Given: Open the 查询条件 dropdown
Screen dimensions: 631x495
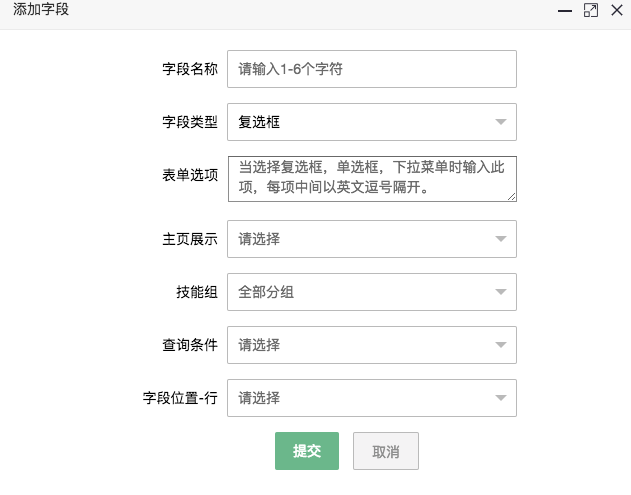Looking at the screenshot, I should [x=372, y=345].
